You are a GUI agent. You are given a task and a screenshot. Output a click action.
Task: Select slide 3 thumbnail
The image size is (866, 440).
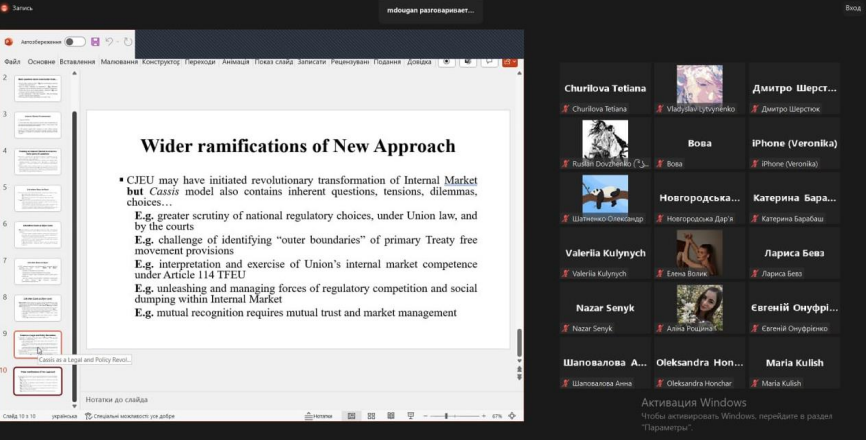pyautogui.click(x=38, y=125)
